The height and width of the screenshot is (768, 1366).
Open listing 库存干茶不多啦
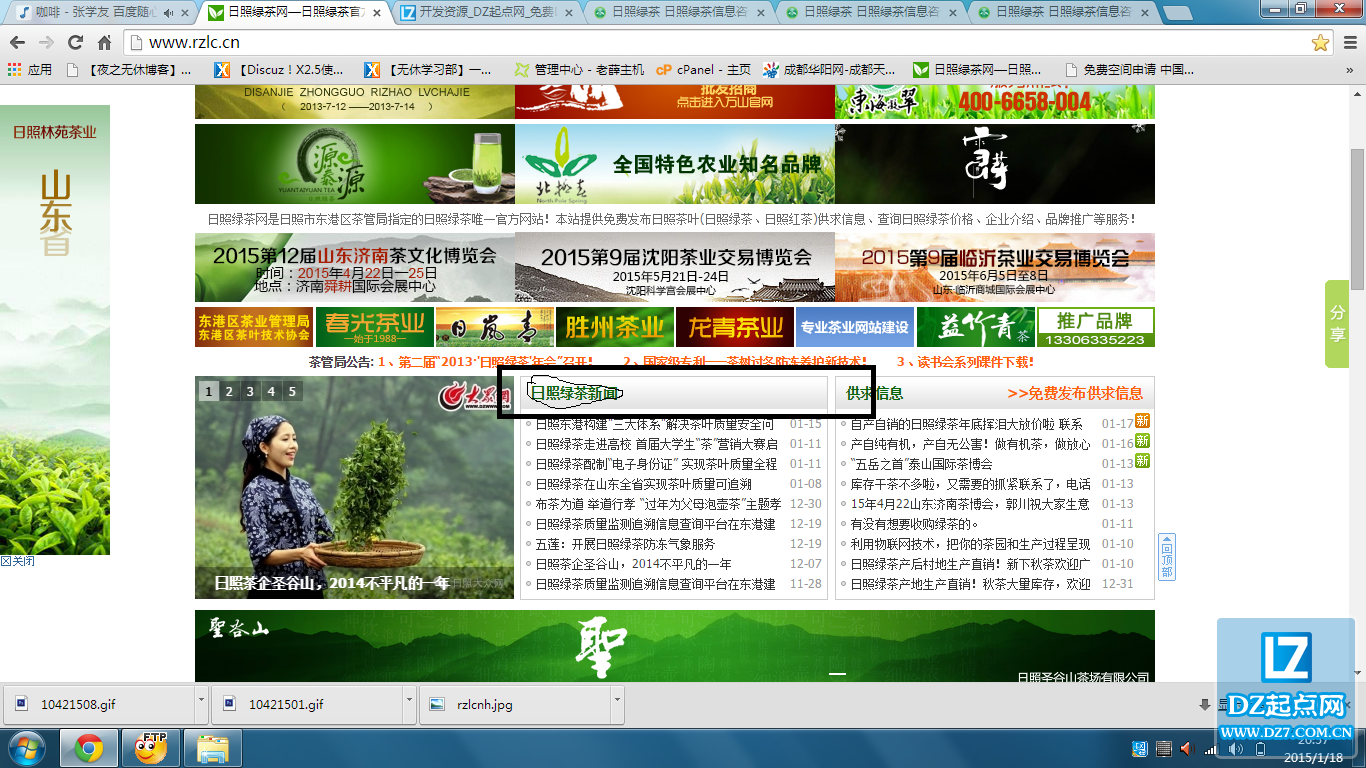pyautogui.click(x=970, y=484)
